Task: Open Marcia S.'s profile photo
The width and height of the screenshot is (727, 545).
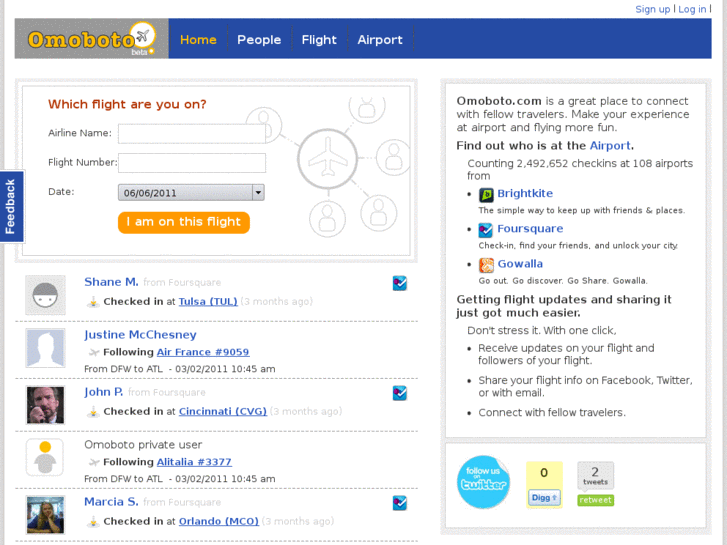Action: (x=45, y=515)
